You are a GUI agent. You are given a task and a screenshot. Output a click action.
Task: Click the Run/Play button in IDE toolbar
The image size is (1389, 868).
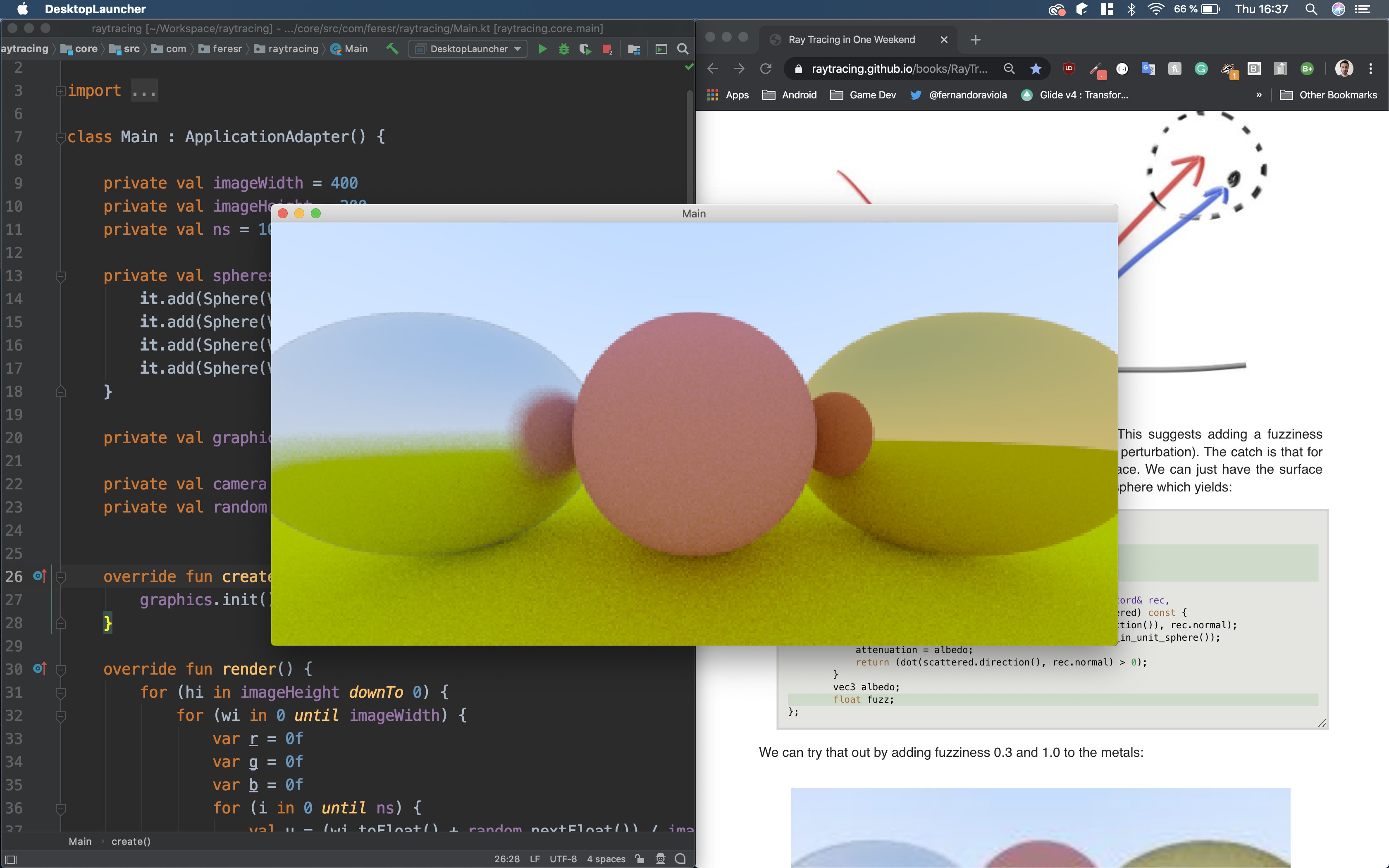[x=541, y=50]
